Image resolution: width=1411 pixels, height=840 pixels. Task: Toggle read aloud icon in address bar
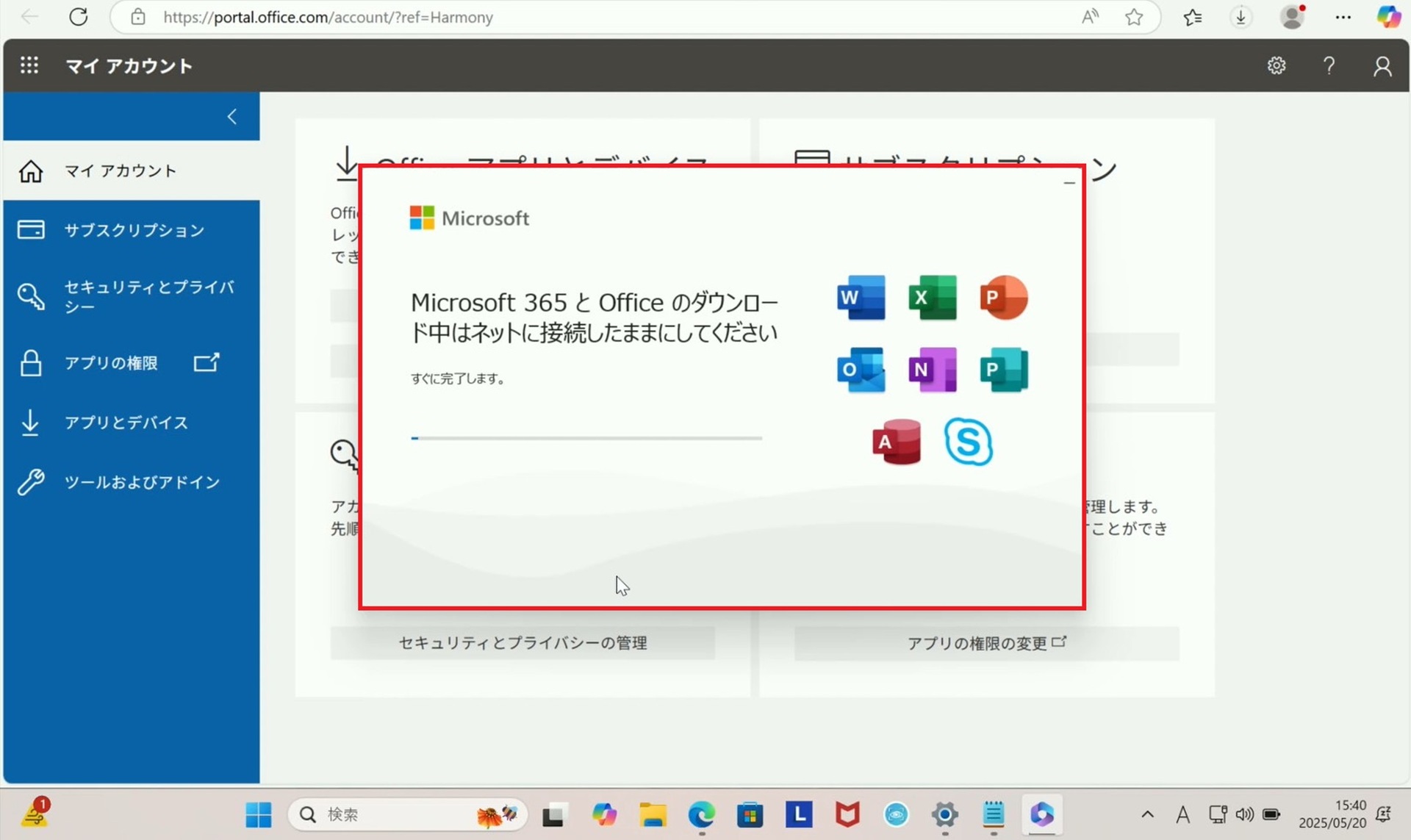1091,17
